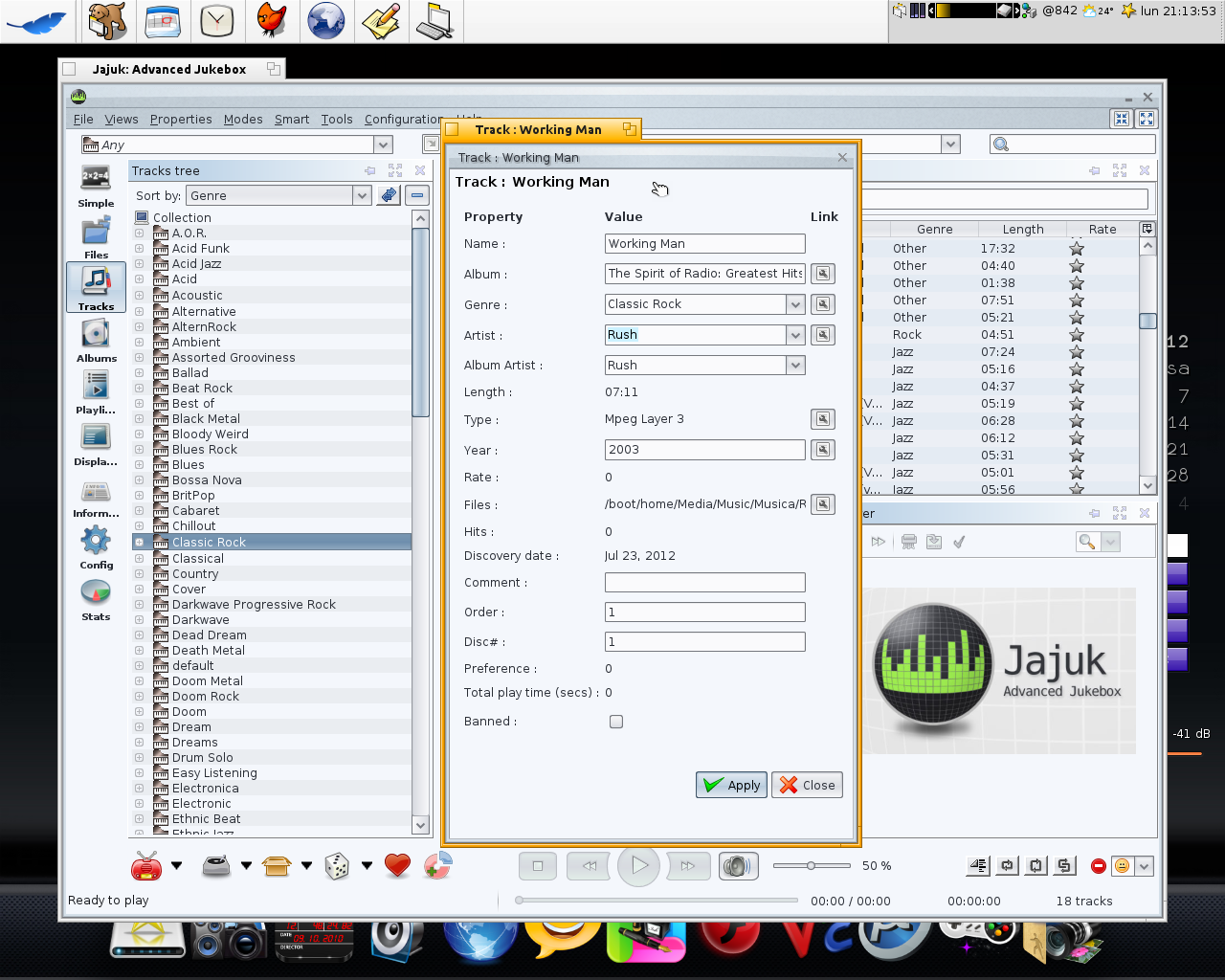Click the best-of heart icon
Screen dimensions: 1225x980
point(397,865)
